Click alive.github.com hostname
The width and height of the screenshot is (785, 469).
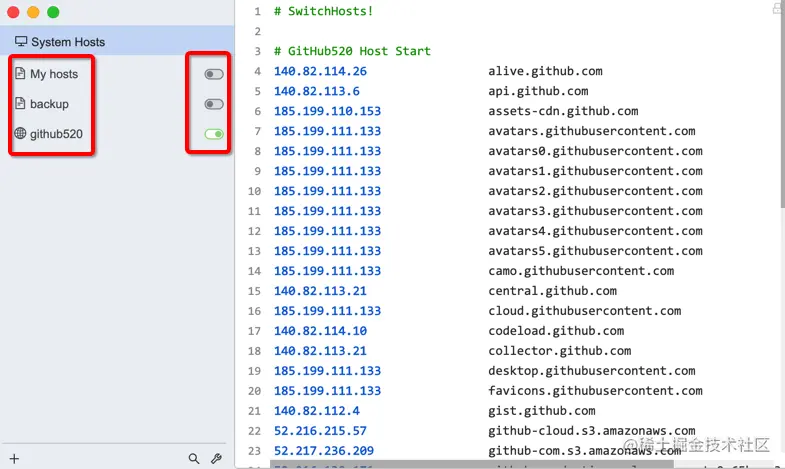click(x=545, y=71)
